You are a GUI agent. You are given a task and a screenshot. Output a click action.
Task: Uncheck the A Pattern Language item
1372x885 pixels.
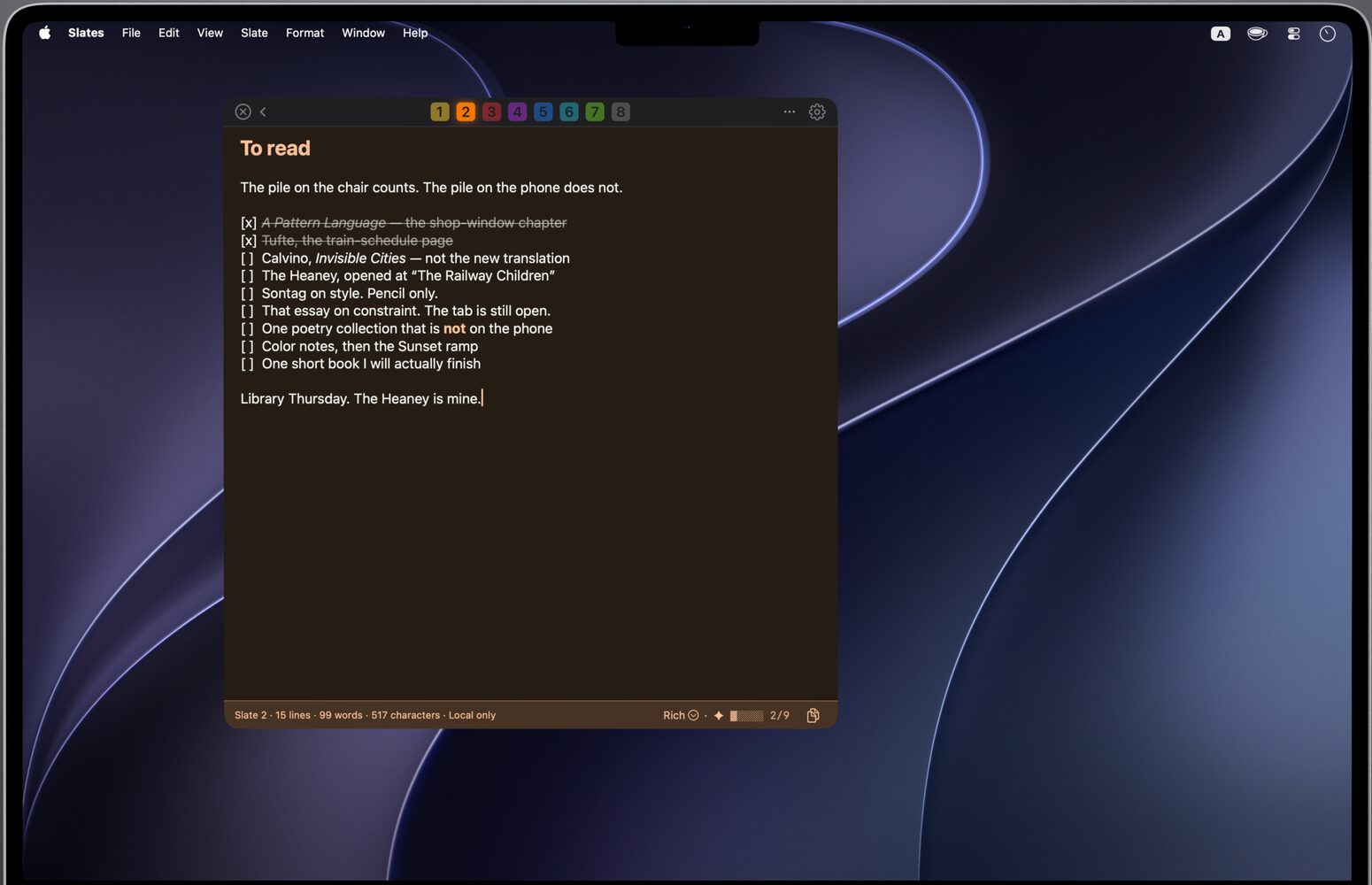click(x=249, y=223)
